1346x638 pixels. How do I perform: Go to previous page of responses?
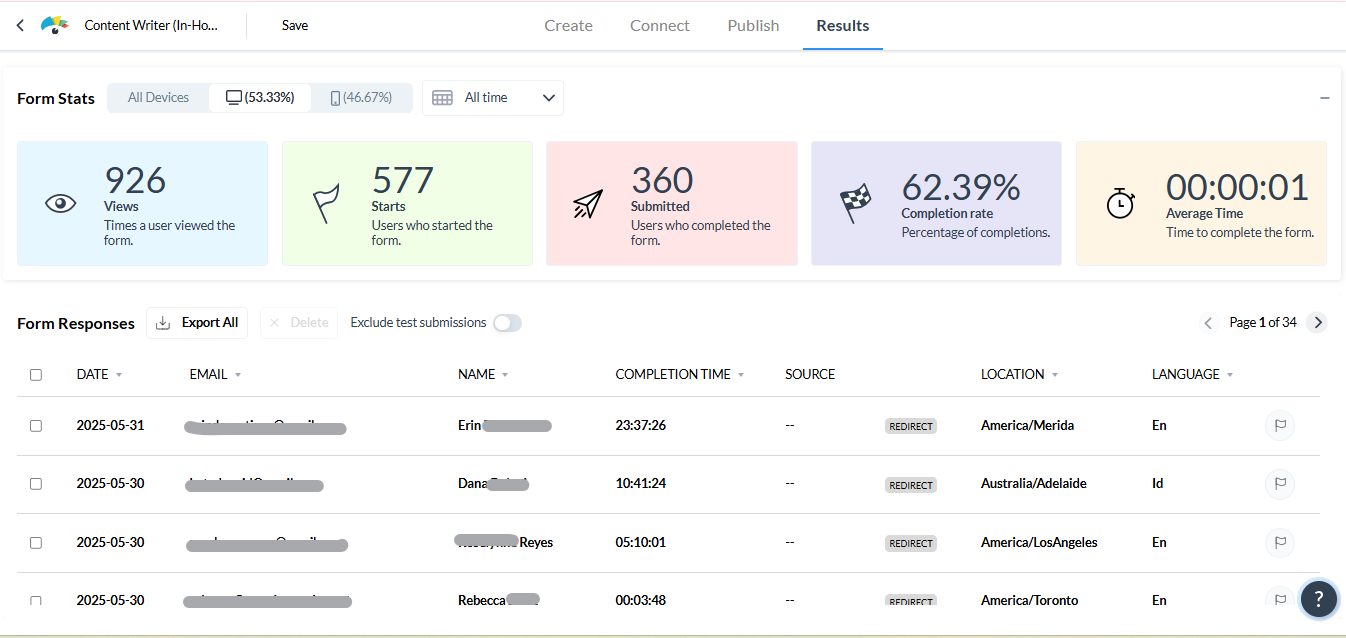tap(1208, 322)
